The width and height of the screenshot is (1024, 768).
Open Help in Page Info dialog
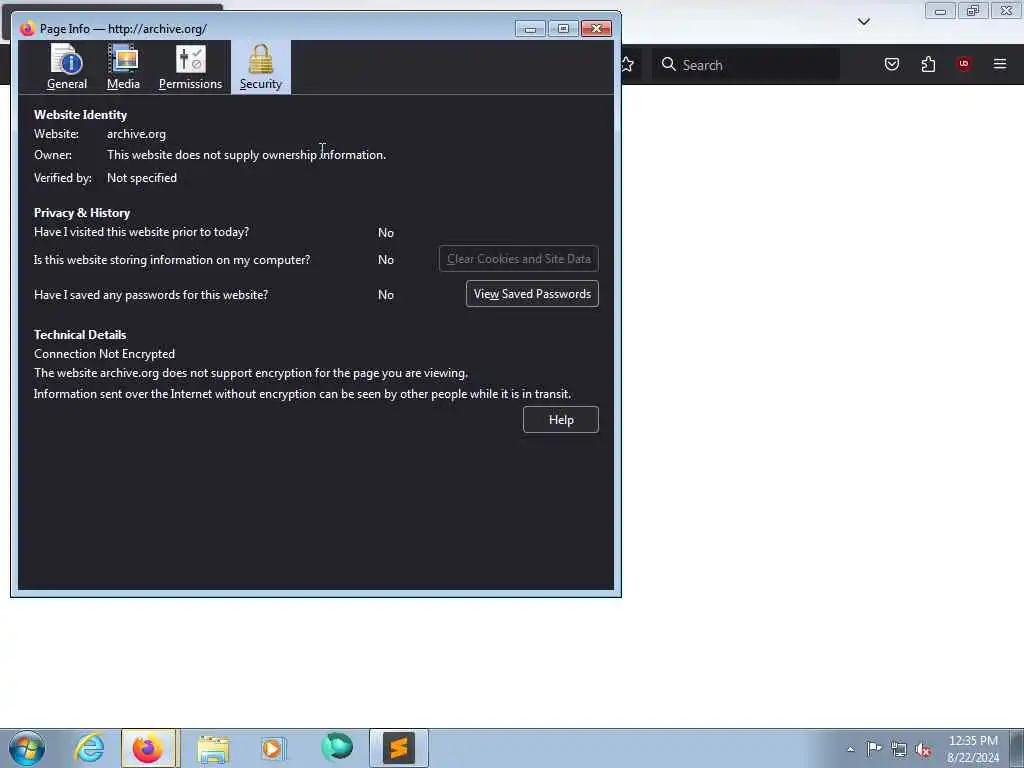(x=560, y=420)
